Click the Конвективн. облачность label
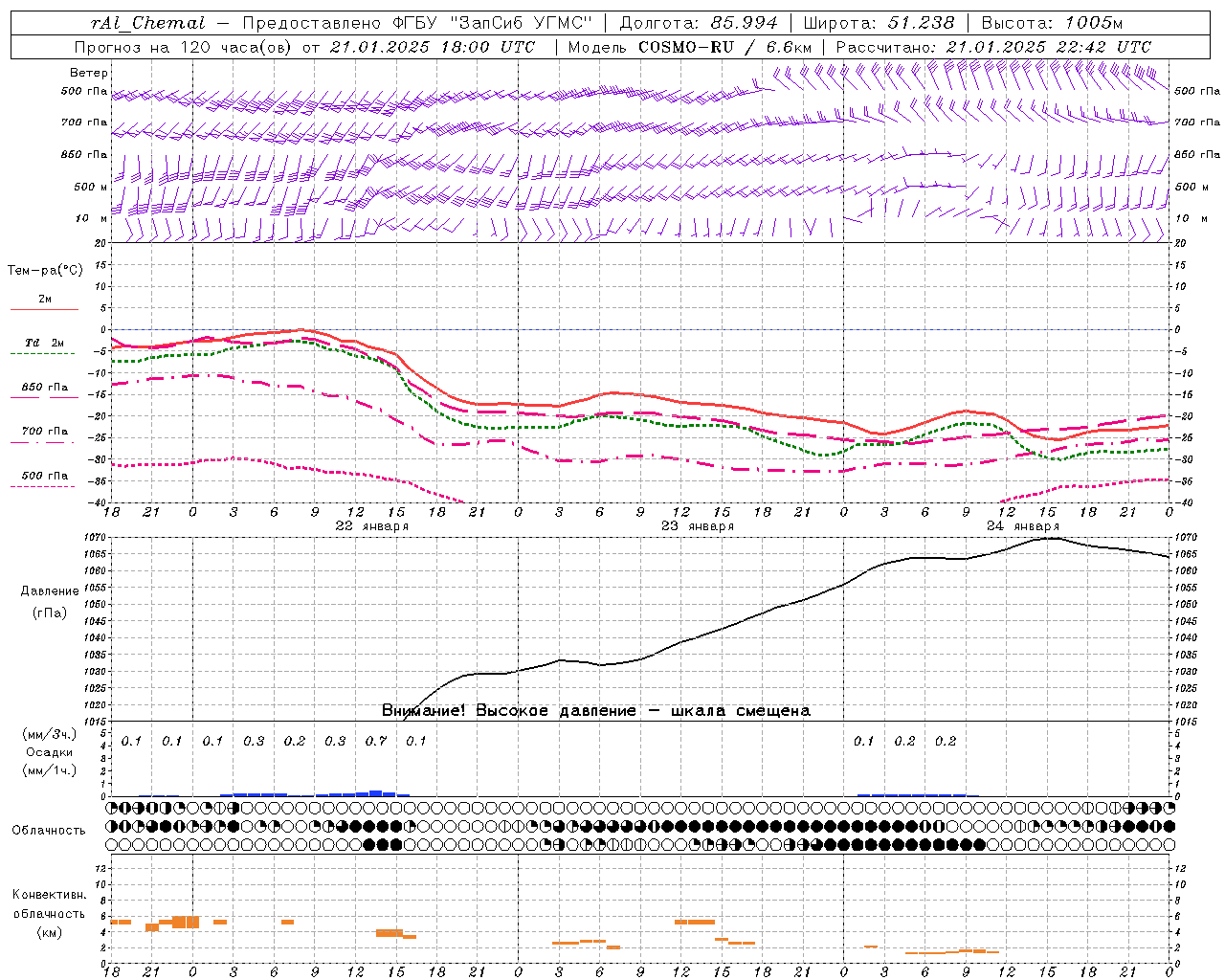This screenshot has height=980, width=1225. pos(49,904)
